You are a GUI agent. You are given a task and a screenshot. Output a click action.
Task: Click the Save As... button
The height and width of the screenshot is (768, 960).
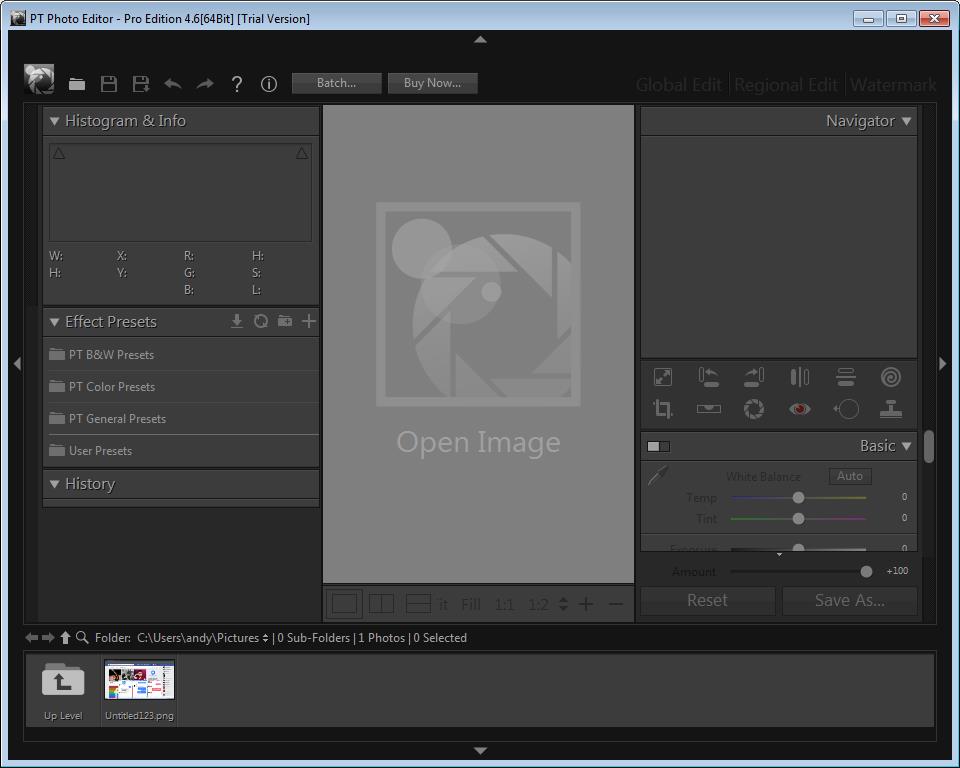850,600
